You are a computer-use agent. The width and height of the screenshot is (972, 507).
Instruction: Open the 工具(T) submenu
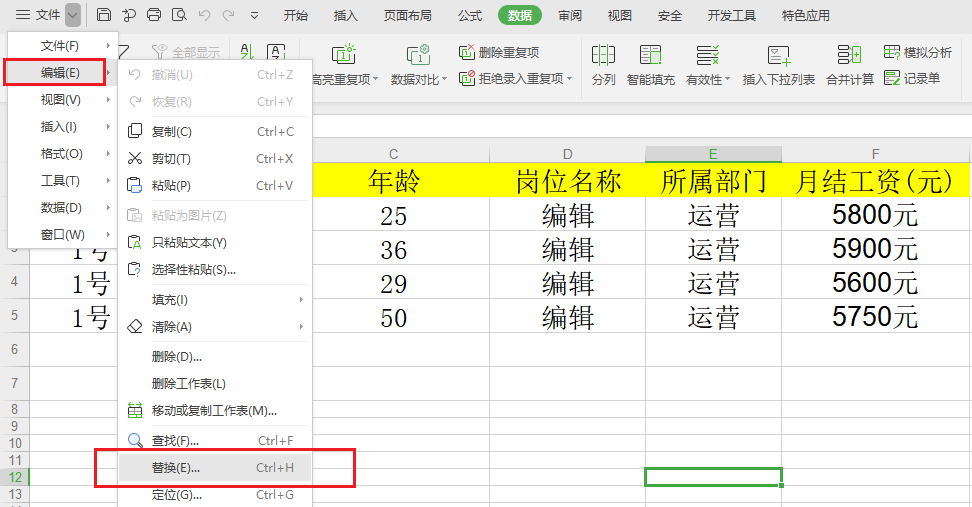[x=62, y=180]
